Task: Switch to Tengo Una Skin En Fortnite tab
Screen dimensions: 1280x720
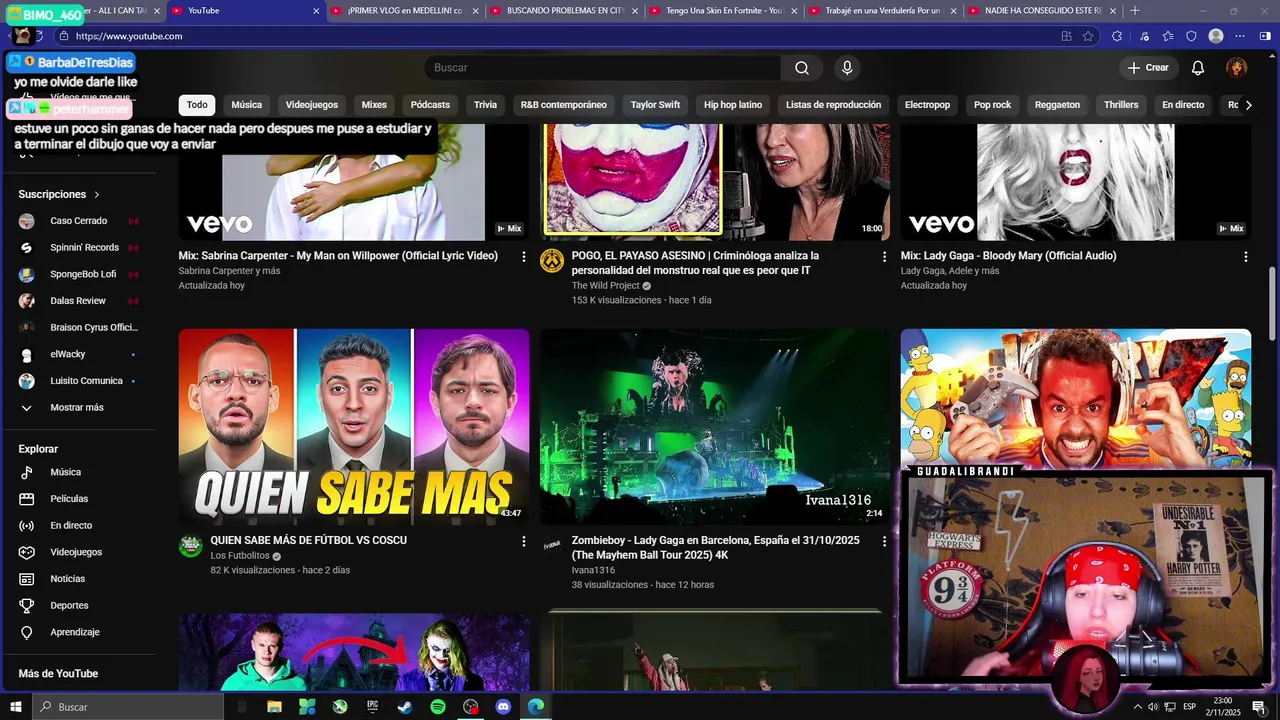Action: point(724,11)
